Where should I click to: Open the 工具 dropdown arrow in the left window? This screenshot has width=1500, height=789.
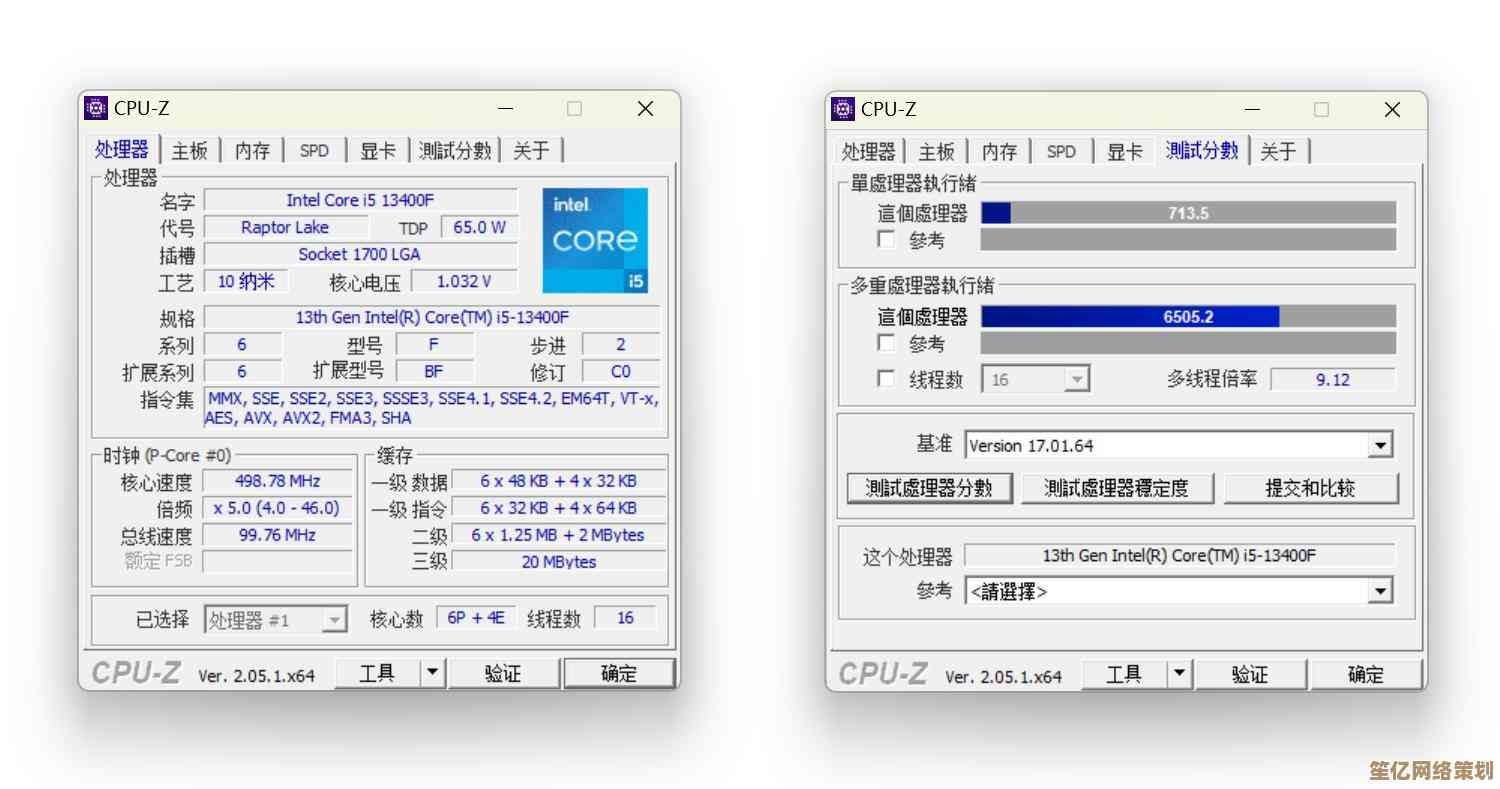coord(432,674)
